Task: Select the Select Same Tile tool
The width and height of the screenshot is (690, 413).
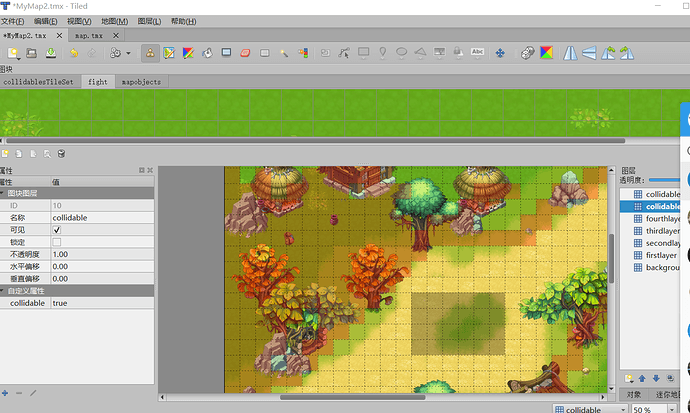Action: (x=303, y=53)
